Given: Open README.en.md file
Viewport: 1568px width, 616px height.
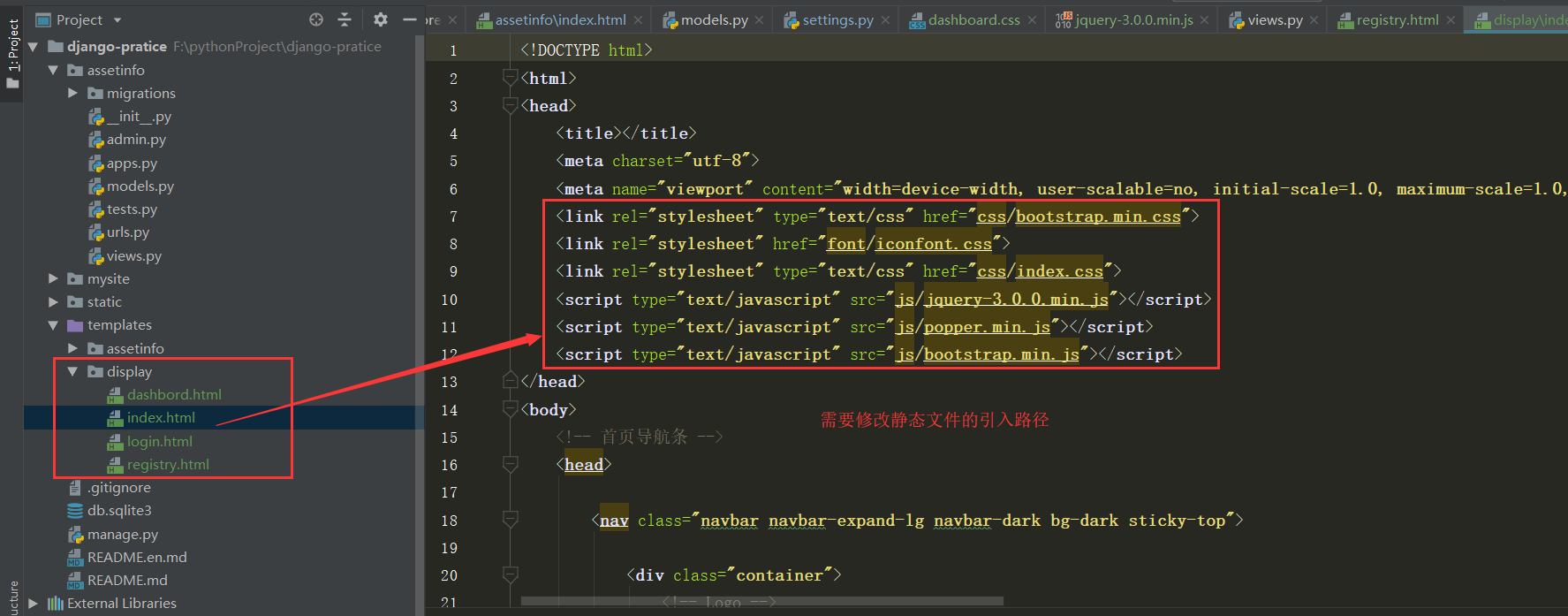Looking at the screenshot, I should coord(137,558).
